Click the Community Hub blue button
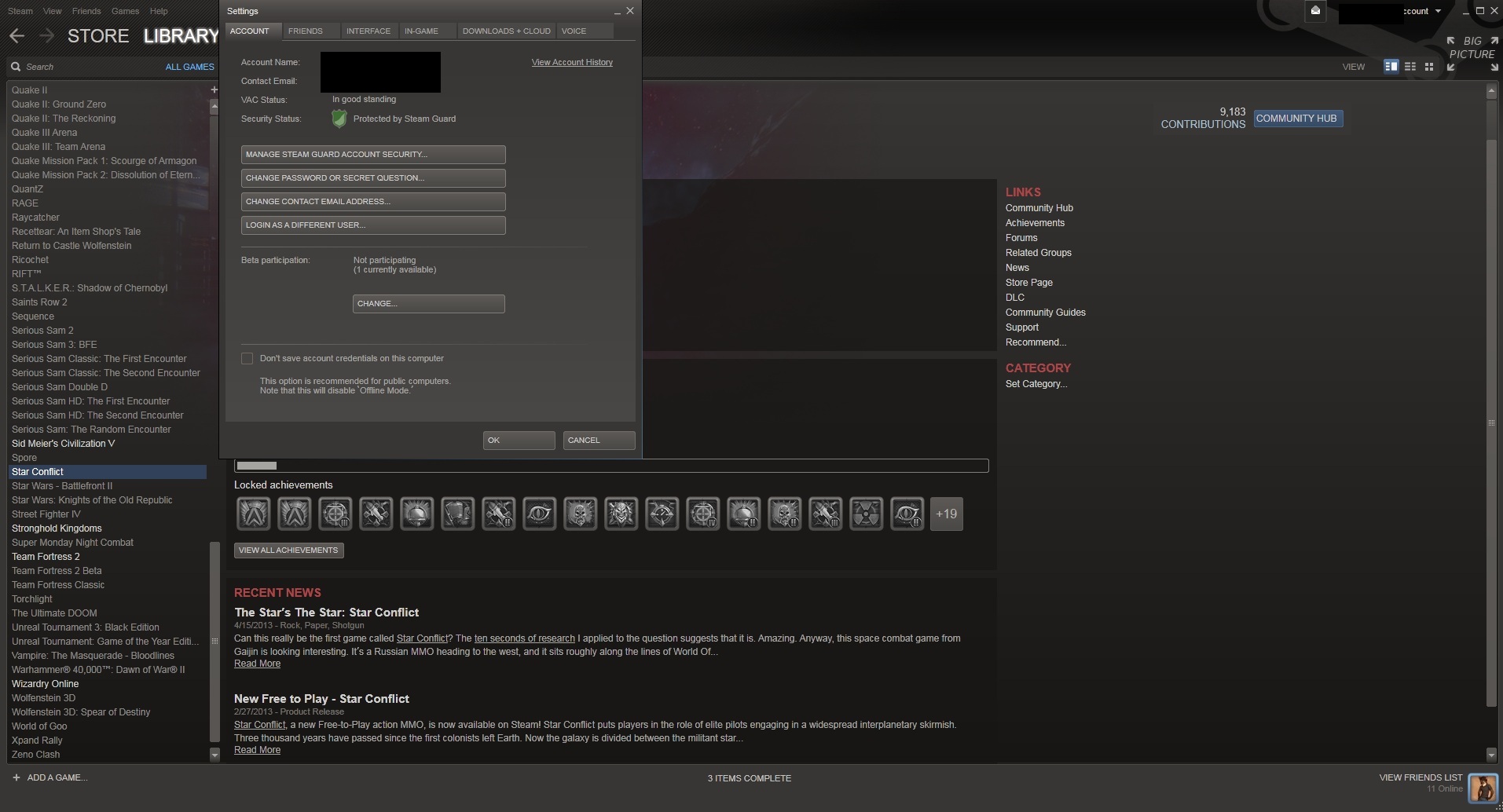 click(x=1298, y=119)
